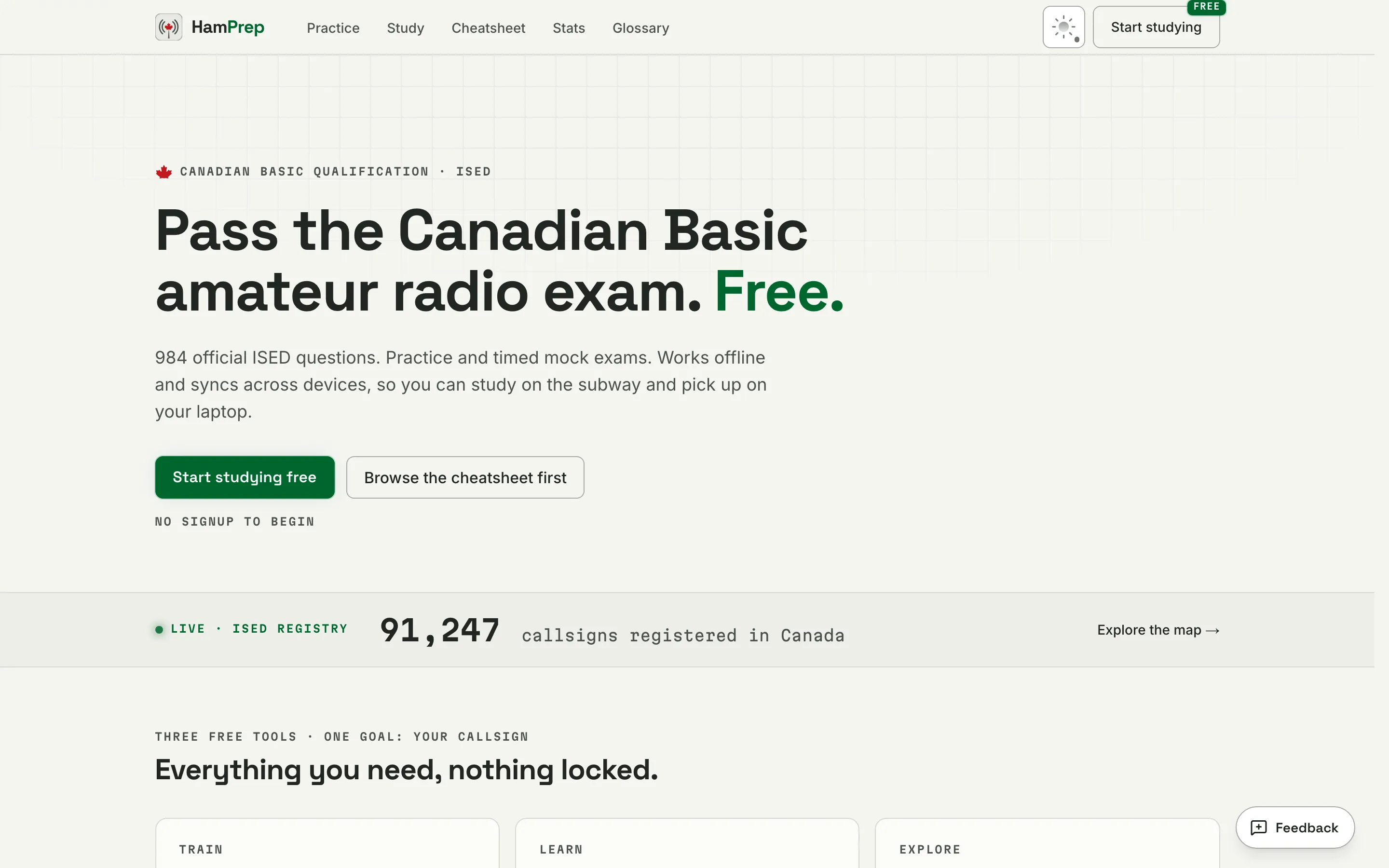The image size is (1389, 868).
Task: Open the Practice nav item
Action: [x=333, y=27]
